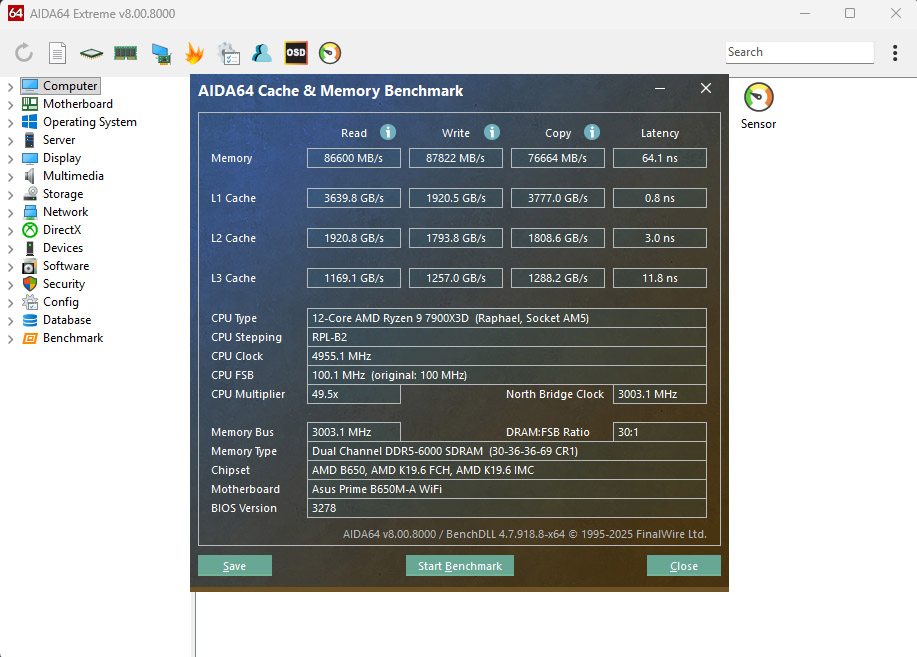Click the Refresh toolbar icon
This screenshot has height=657, width=917.
[x=24, y=53]
